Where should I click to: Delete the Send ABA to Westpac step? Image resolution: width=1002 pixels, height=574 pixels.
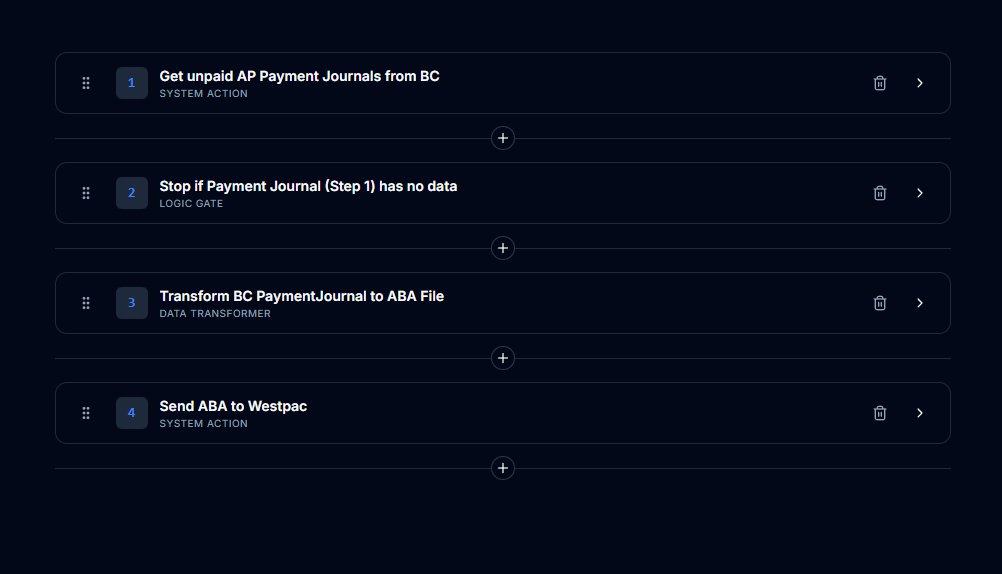(880, 413)
